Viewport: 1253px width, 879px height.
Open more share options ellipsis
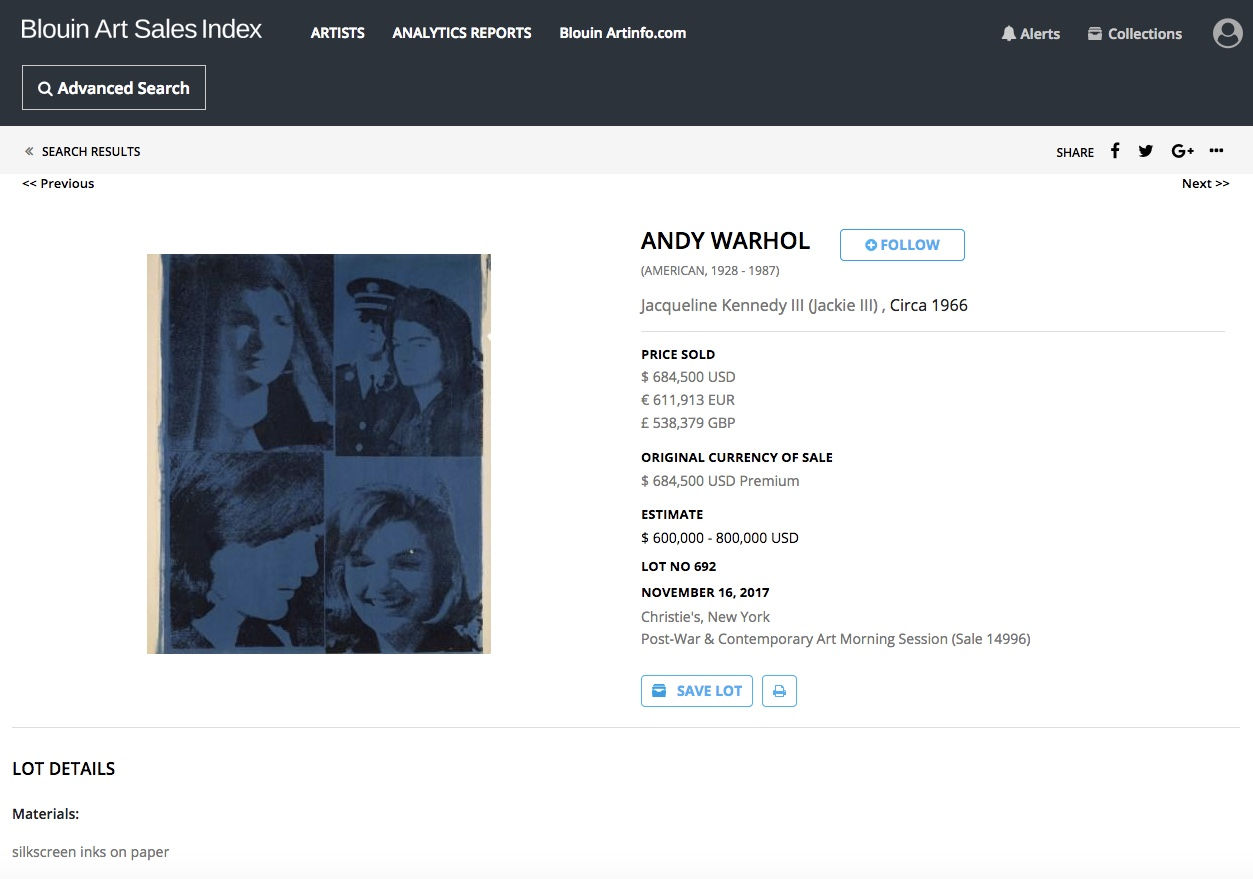coord(1216,151)
